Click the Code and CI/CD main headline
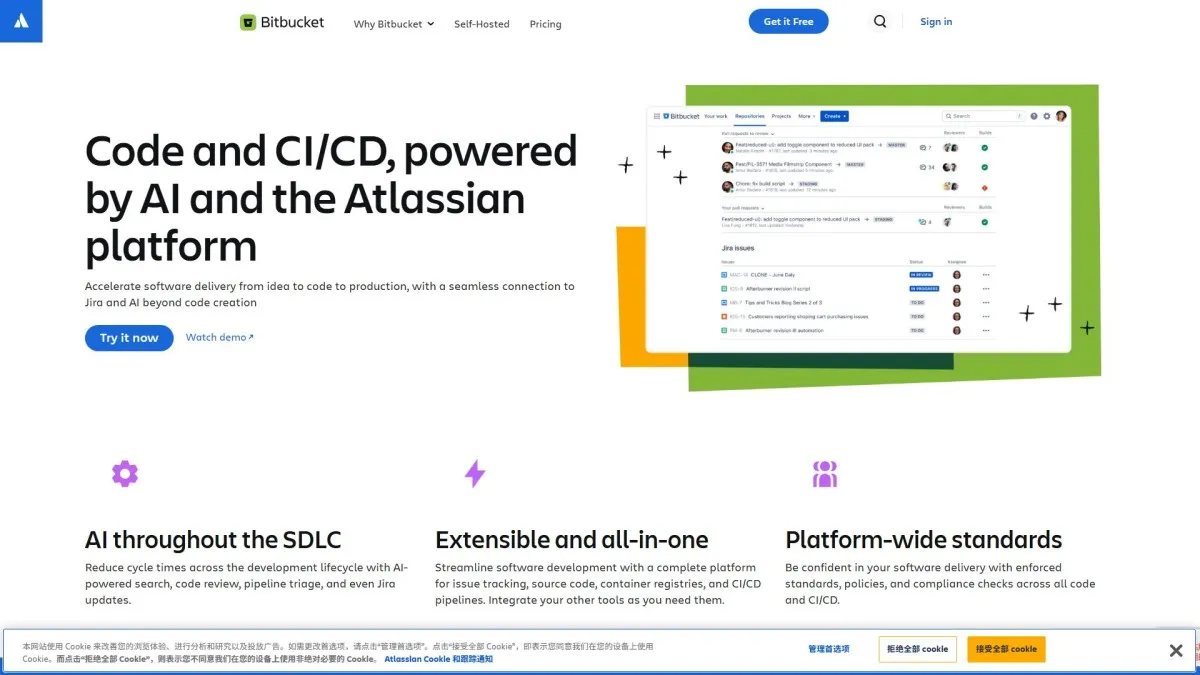 coord(332,198)
